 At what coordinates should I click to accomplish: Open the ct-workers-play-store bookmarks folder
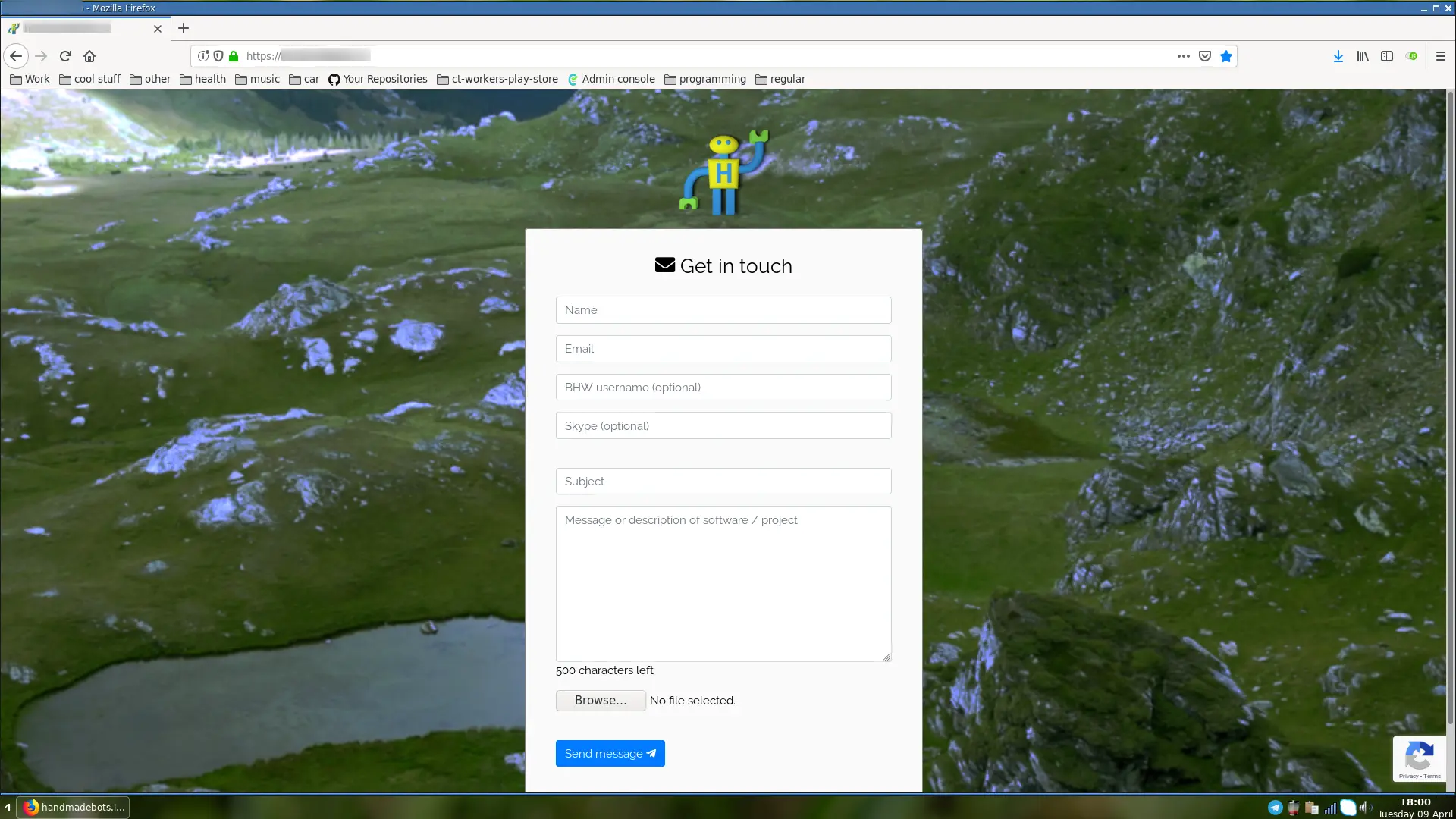(x=497, y=79)
